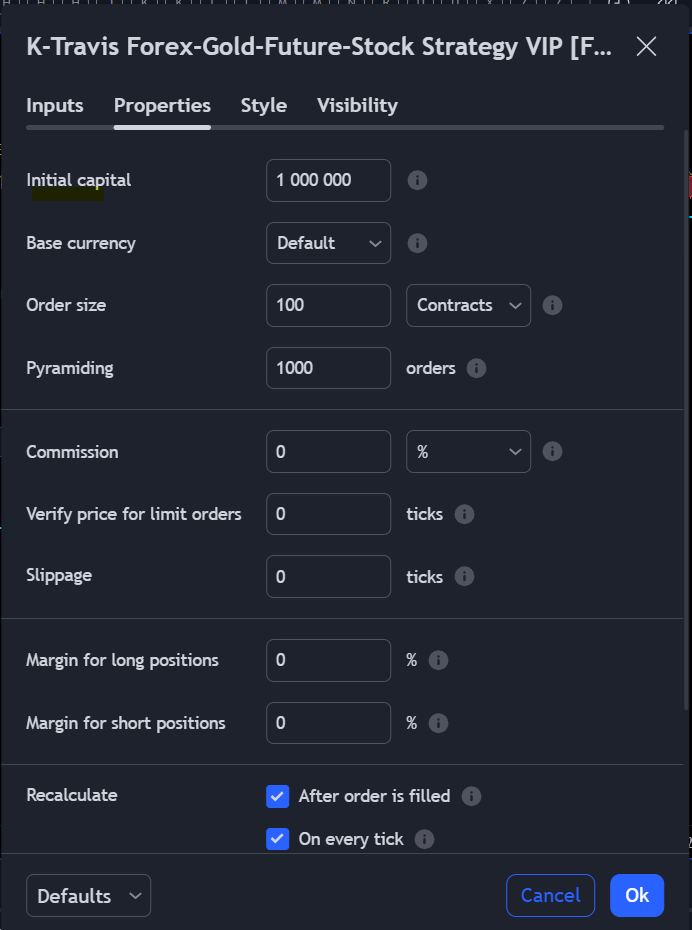Open the Base currency Default dropdown
This screenshot has height=930, width=692.
tap(328, 243)
